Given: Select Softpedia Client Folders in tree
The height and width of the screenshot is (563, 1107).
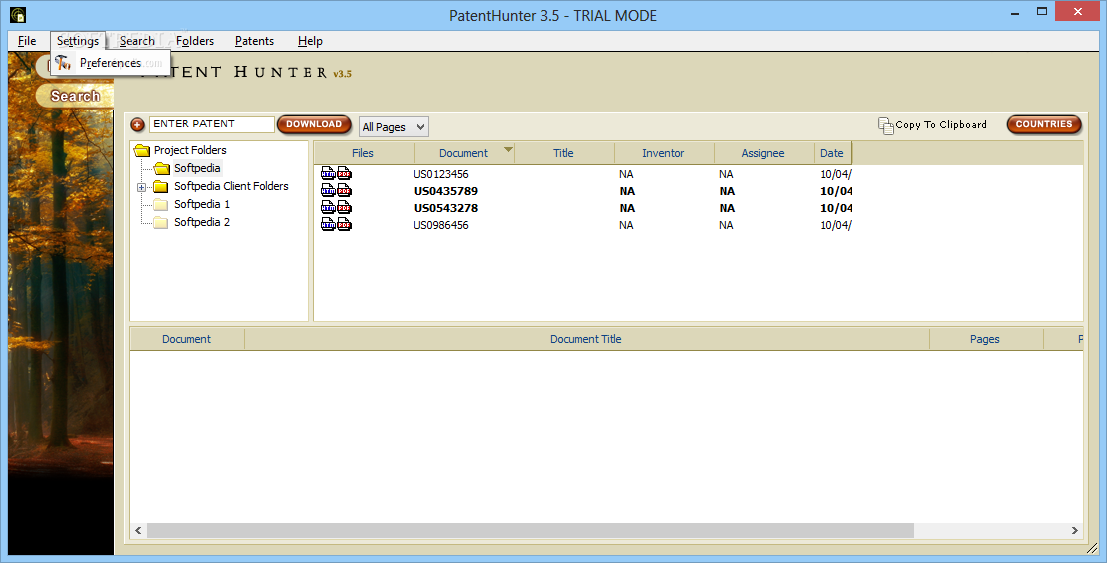Looking at the screenshot, I should click(x=231, y=186).
